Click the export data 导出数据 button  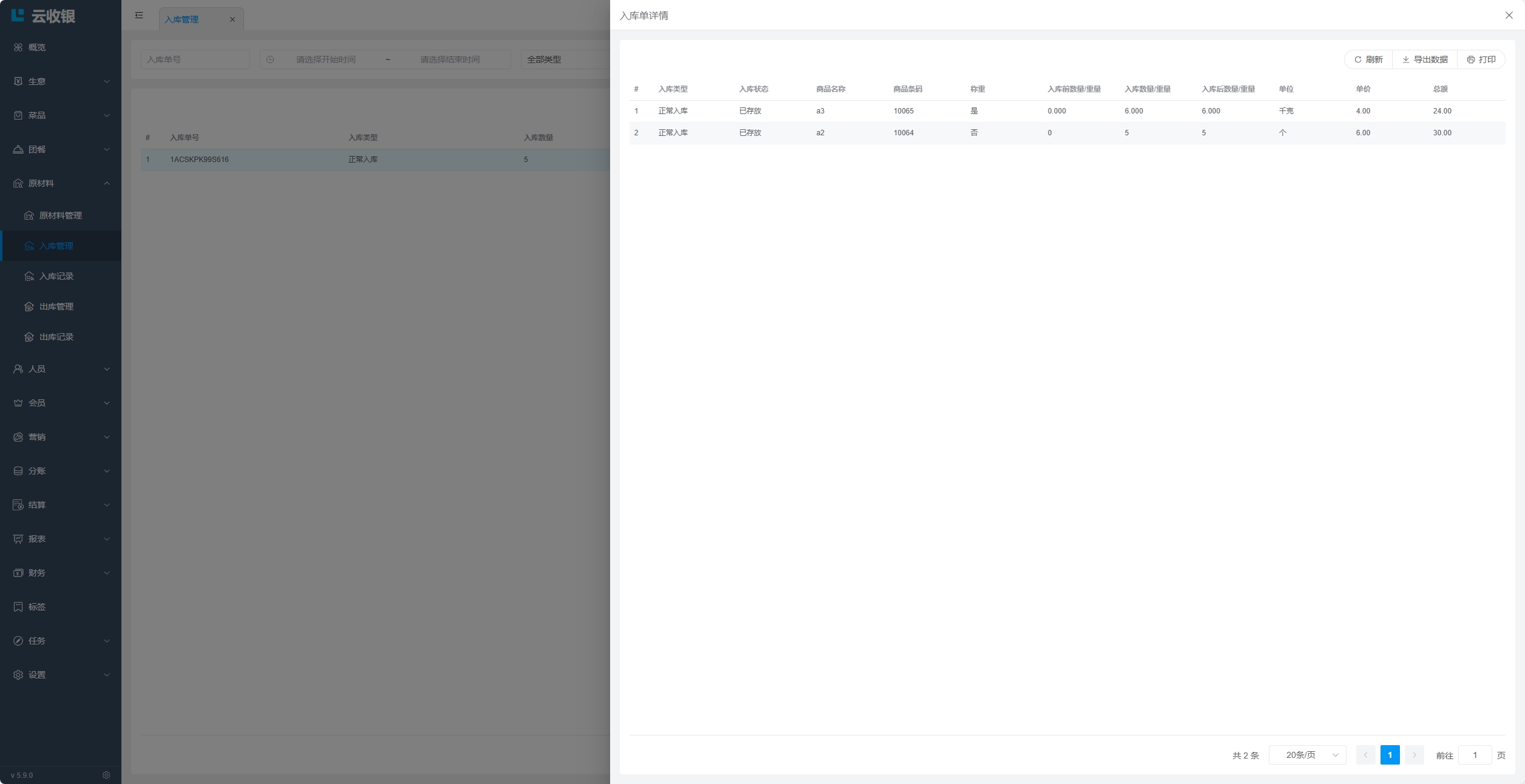pyautogui.click(x=1425, y=59)
